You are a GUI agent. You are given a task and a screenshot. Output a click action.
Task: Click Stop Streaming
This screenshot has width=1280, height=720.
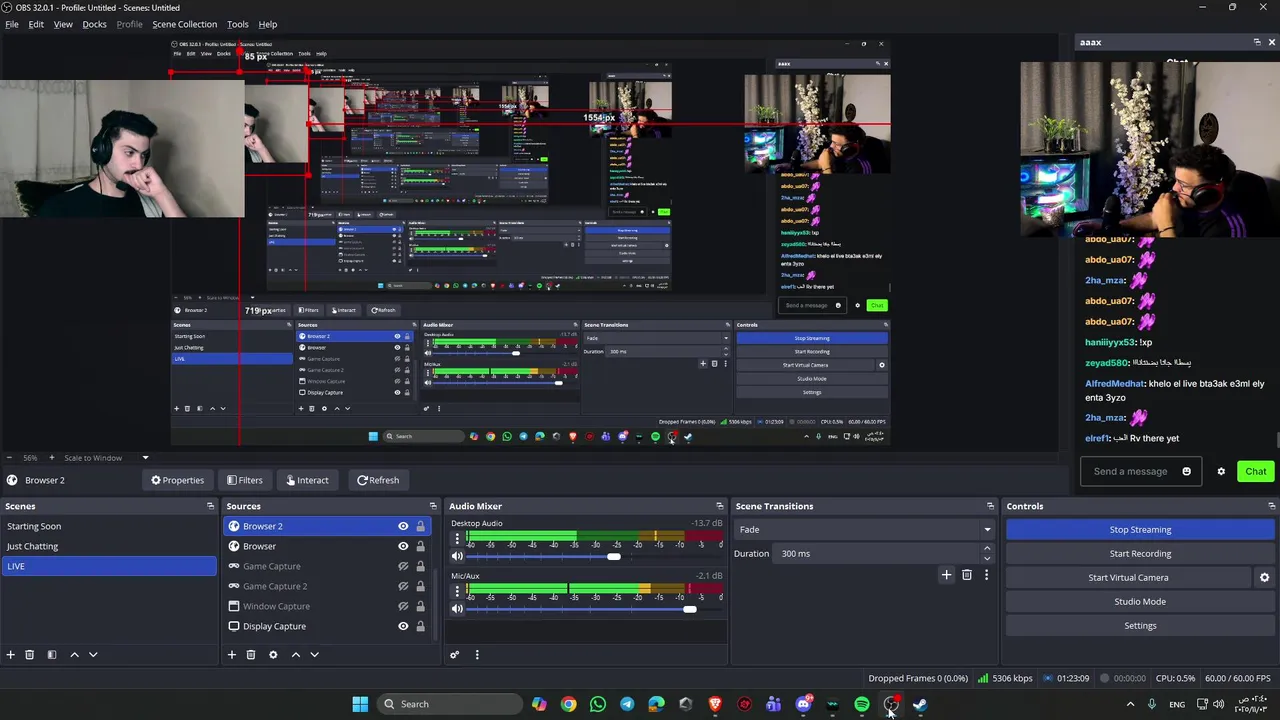pos(1140,529)
